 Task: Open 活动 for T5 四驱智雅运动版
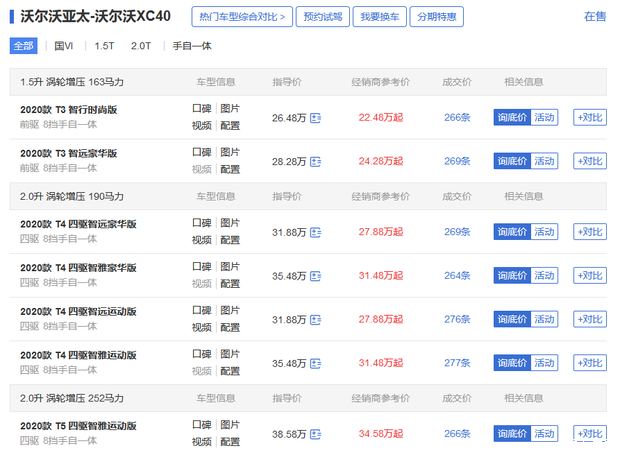pyautogui.click(x=544, y=434)
